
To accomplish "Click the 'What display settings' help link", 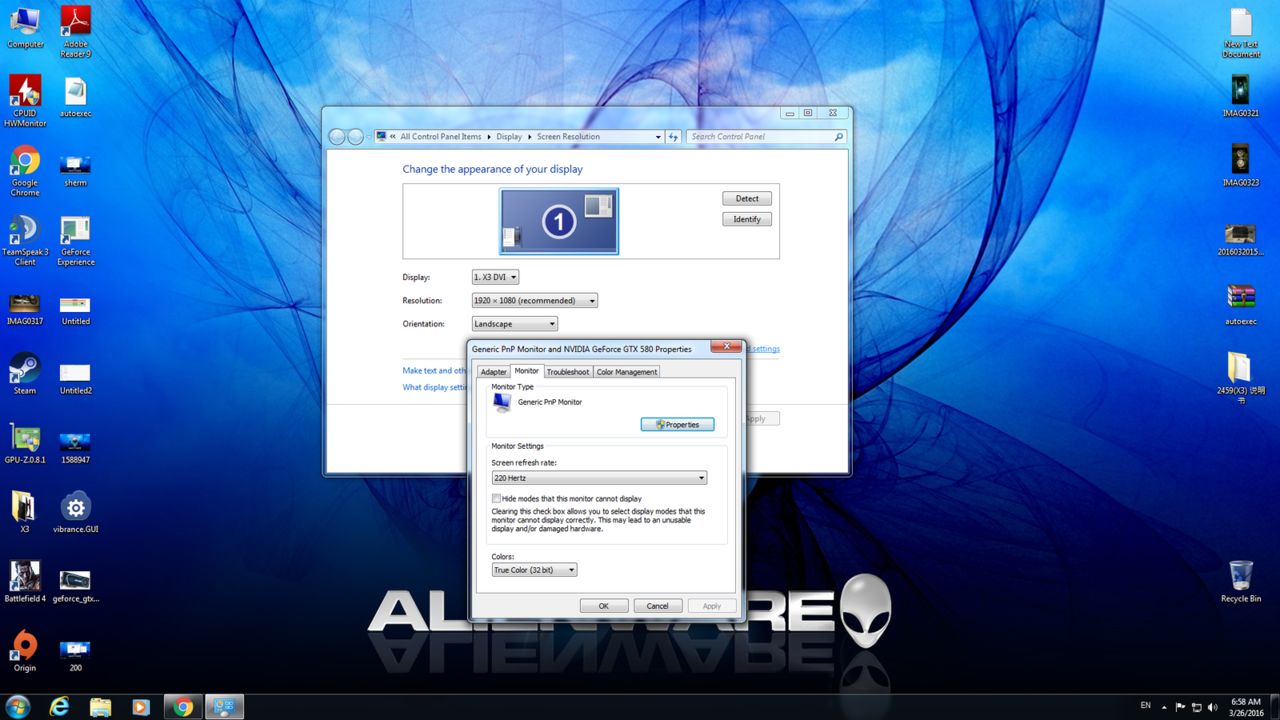I will (435, 388).
